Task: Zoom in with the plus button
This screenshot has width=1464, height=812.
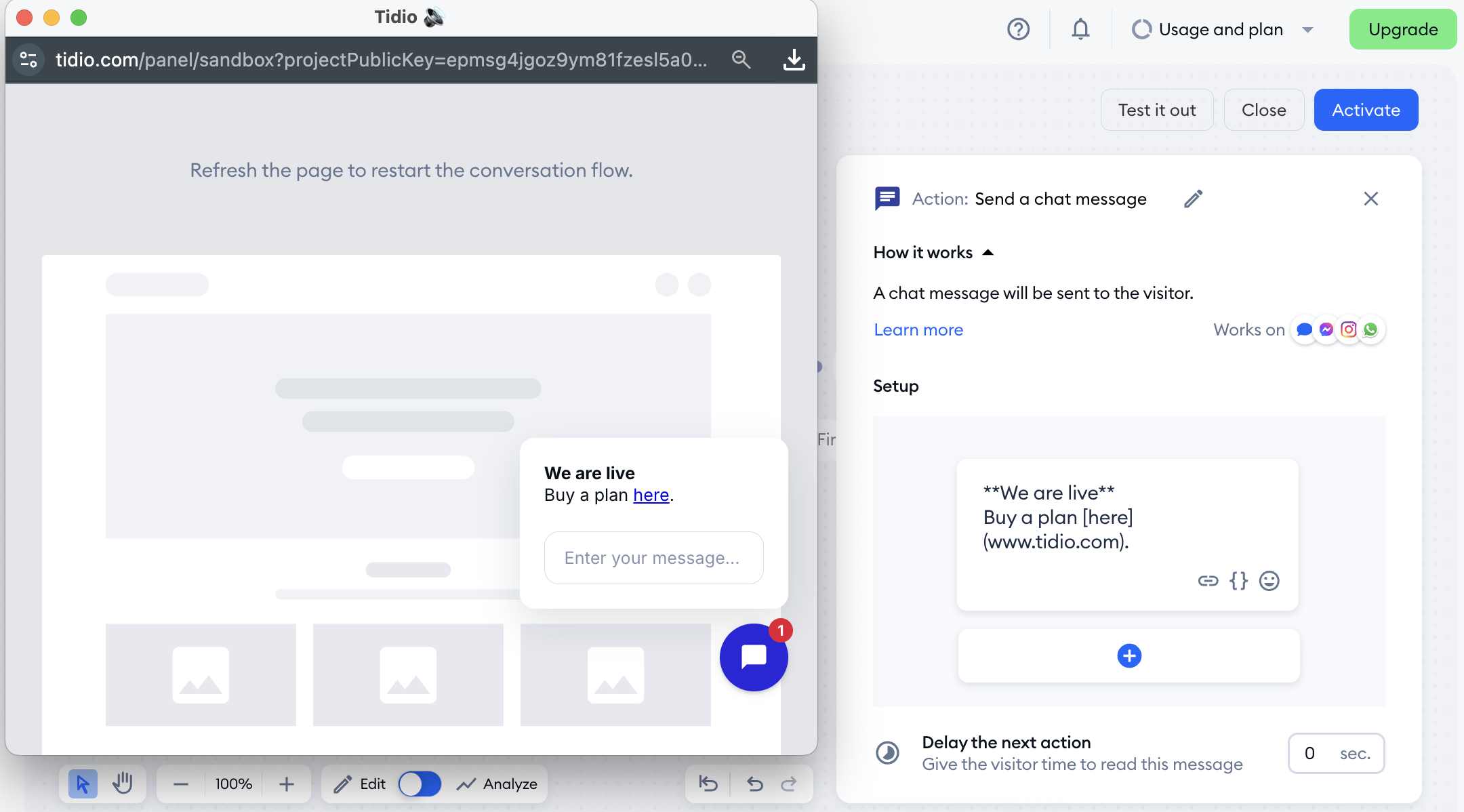Action: (x=287, y=784)
